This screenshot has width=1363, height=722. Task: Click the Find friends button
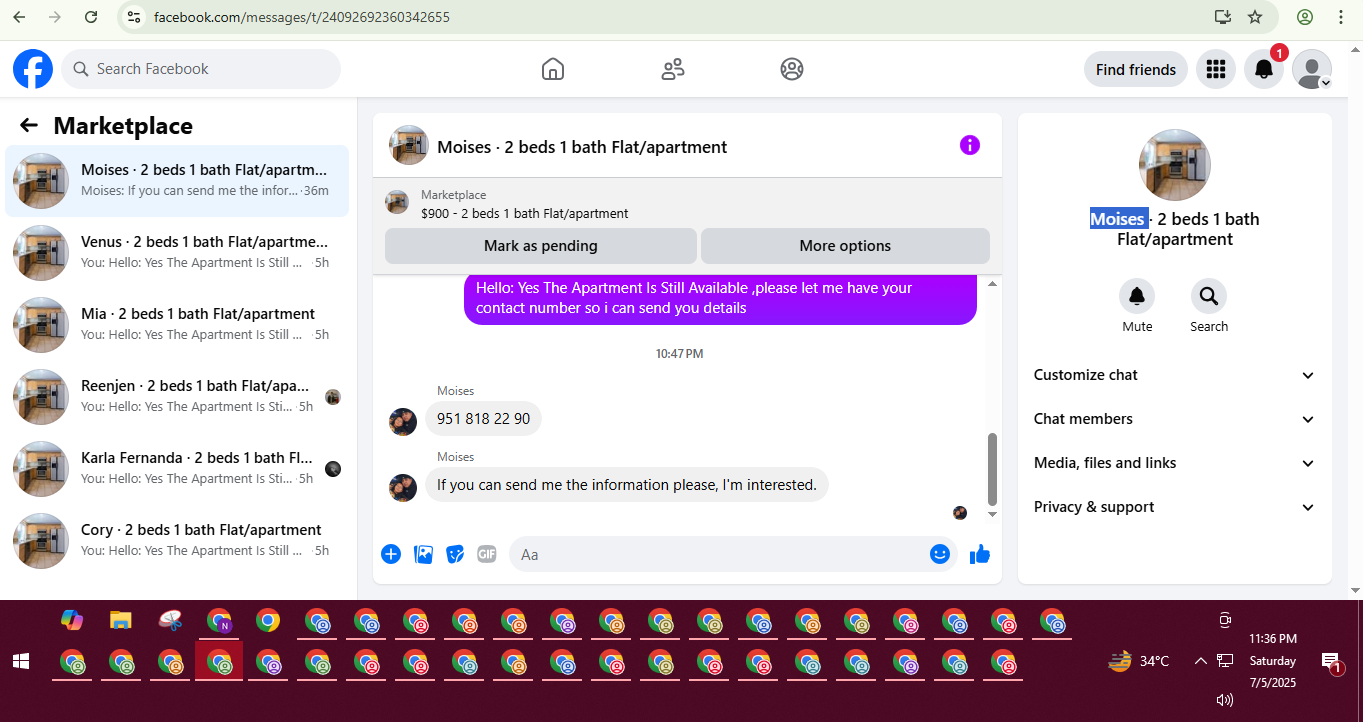1136,69
